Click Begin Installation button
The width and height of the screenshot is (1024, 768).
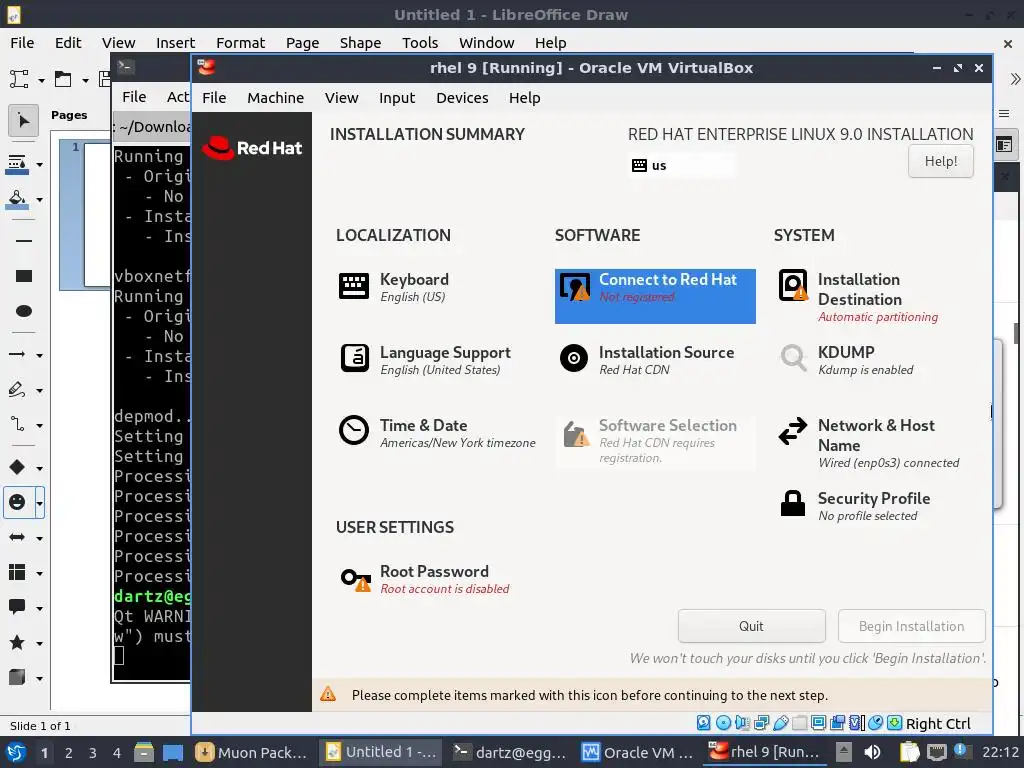(912, 626)
